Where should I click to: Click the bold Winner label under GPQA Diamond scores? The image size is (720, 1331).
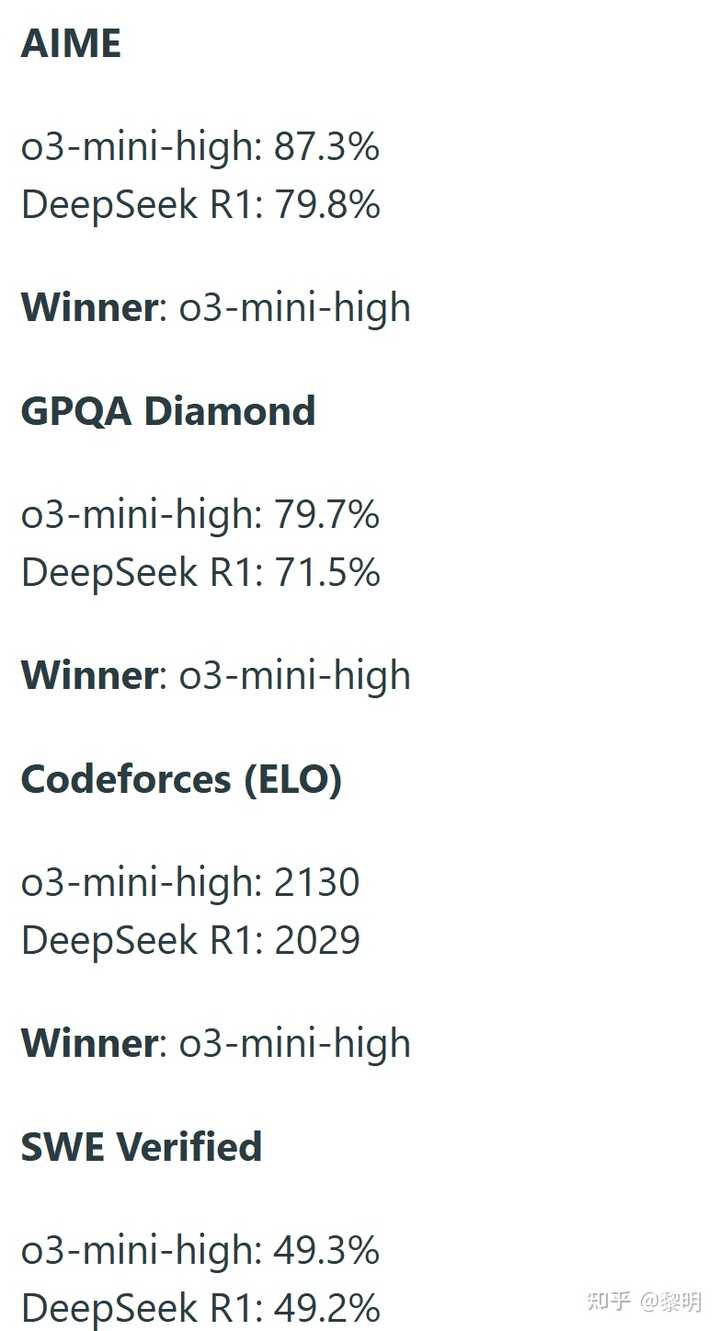[88, 675]
